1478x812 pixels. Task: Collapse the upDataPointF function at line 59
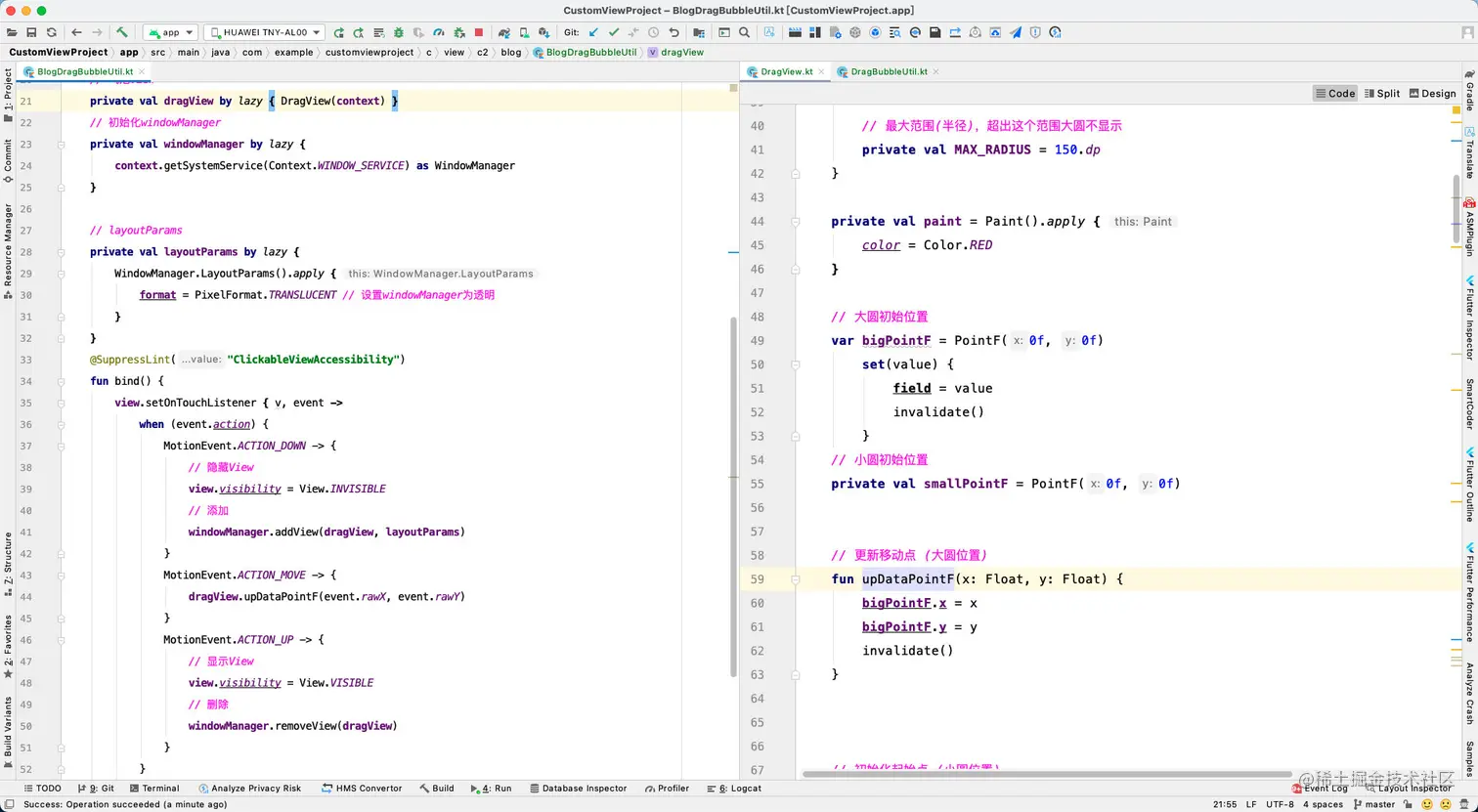click(795, 578)
